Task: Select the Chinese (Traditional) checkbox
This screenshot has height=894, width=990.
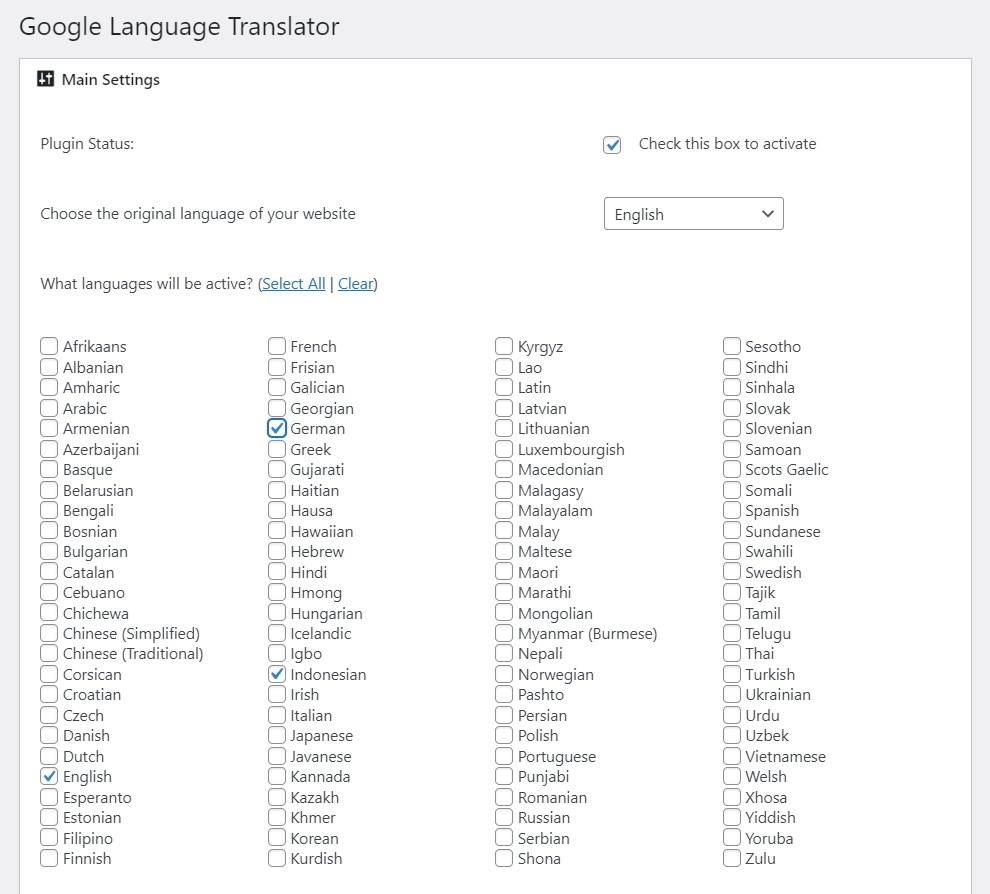Action: pos(49,653)
